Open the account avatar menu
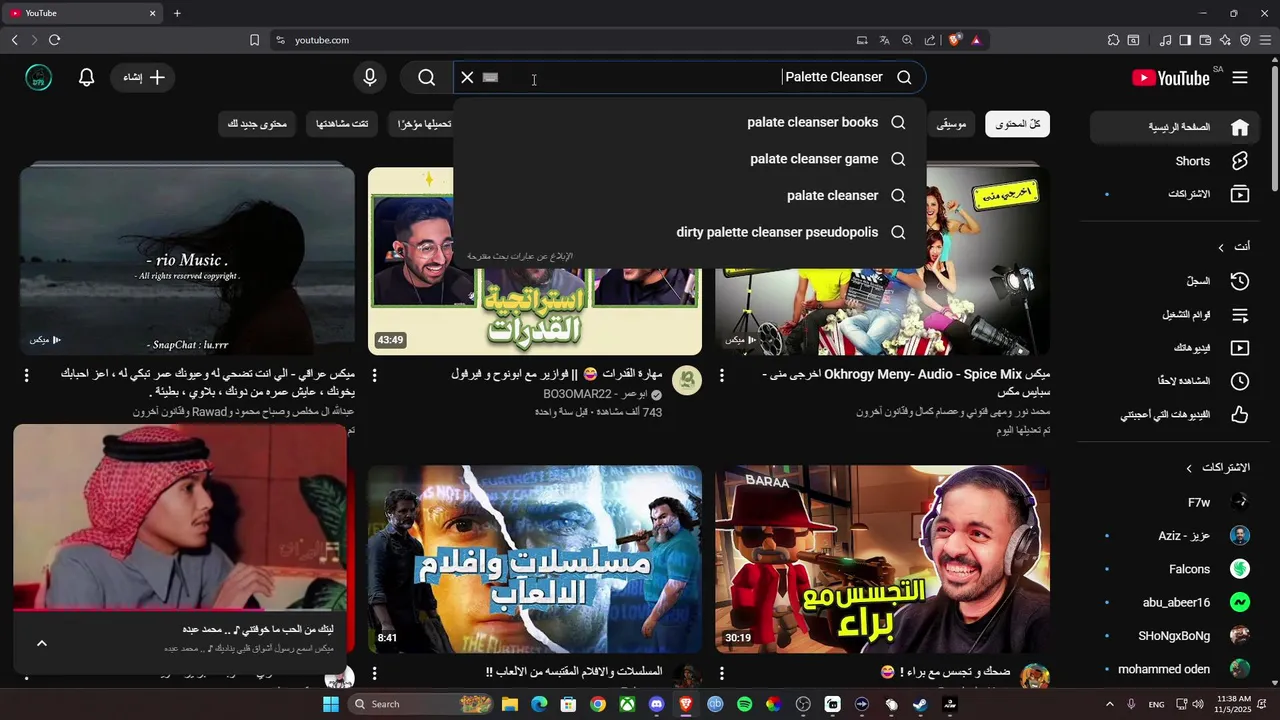 (x=39, y=77)
